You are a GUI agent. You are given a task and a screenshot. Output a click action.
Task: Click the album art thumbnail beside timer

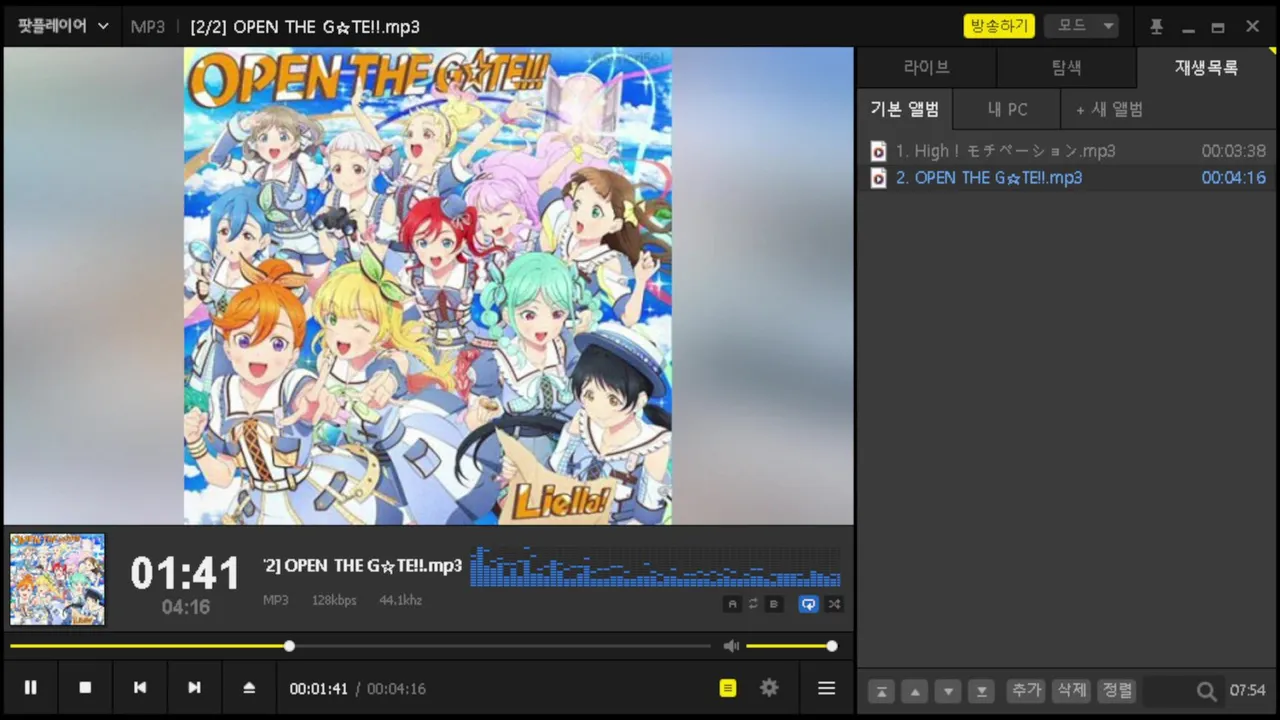tap(57, 580)
